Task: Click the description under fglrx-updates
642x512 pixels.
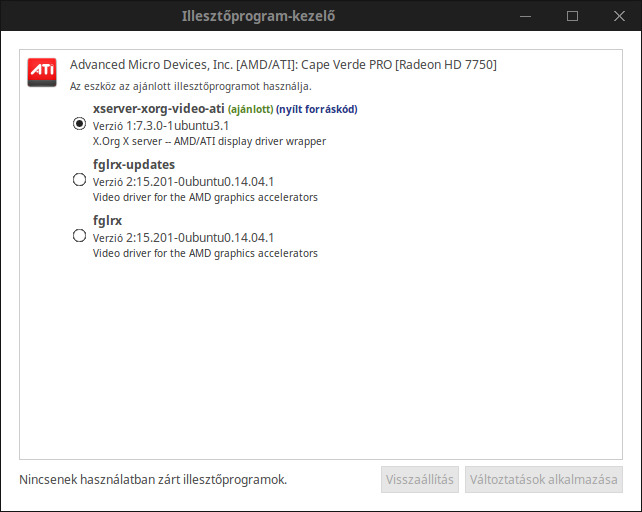Action: click(205, 197)
